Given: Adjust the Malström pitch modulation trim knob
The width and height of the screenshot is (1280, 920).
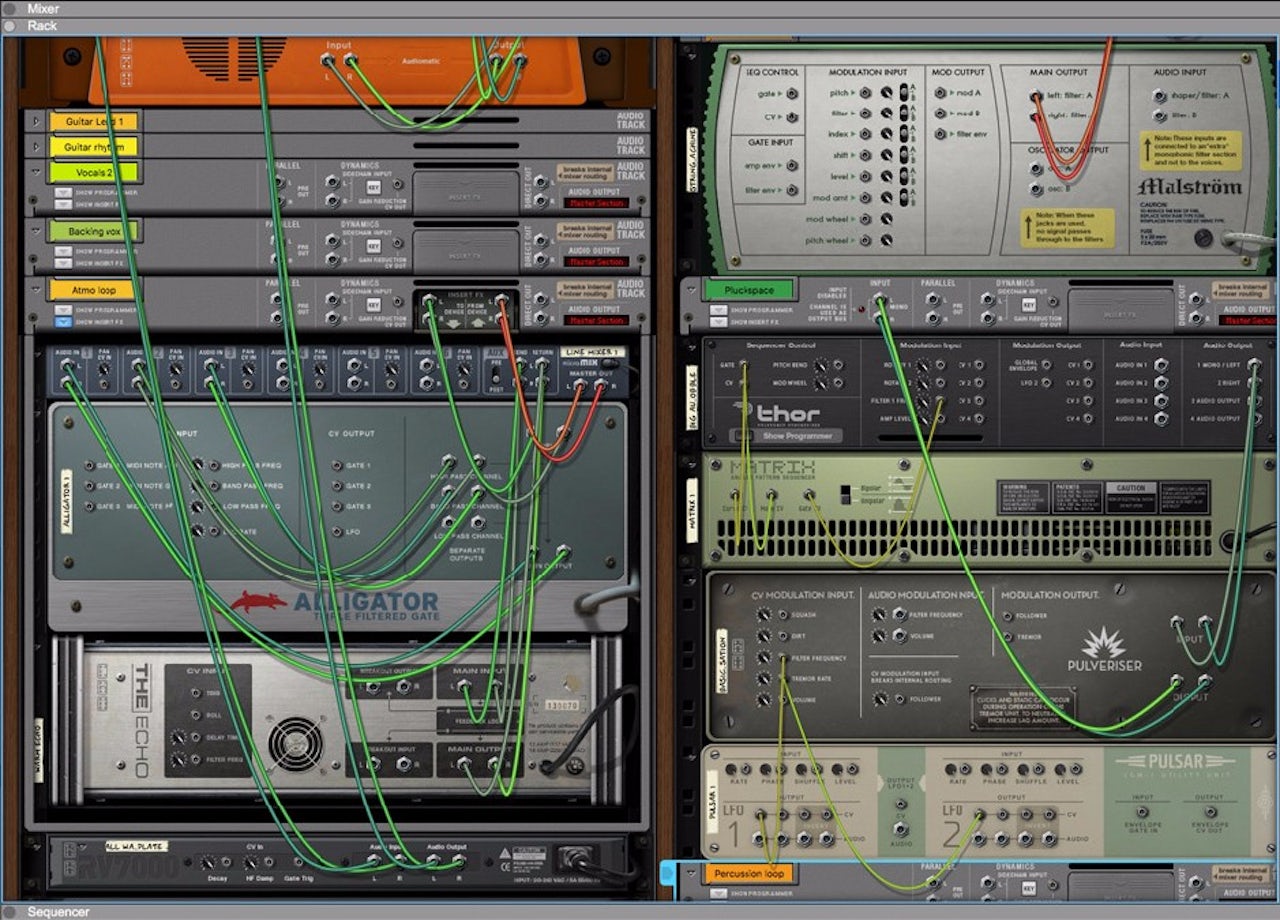Looking at the screenshot, I should [886, 93].
